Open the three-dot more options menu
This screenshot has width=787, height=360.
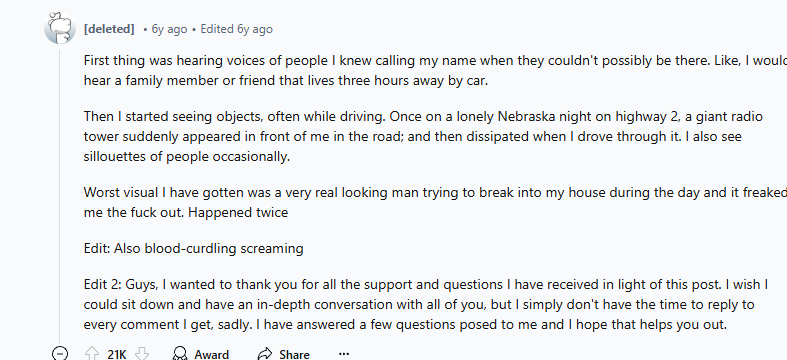tap(344, 354)
